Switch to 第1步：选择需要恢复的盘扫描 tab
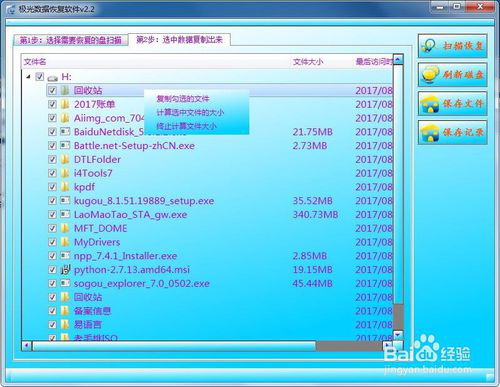This screenshot has width=500, height=387. coord(70,40)
